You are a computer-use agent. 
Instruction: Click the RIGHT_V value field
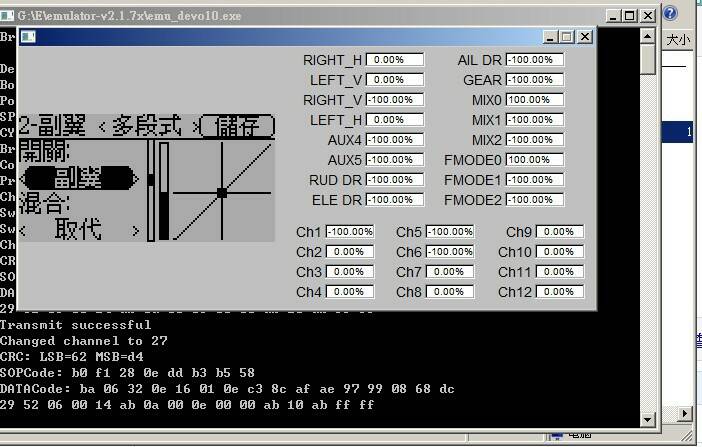395,99
